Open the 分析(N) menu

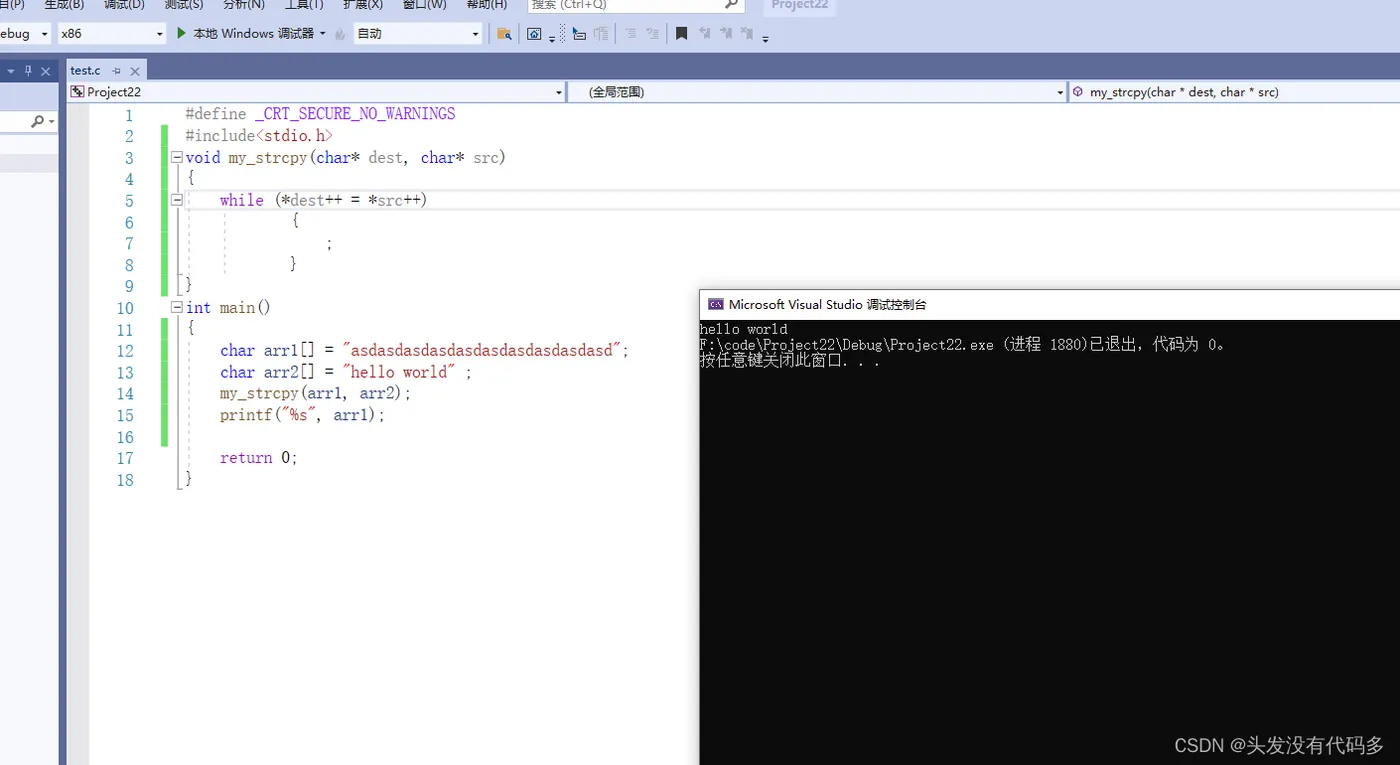point(244,5)
